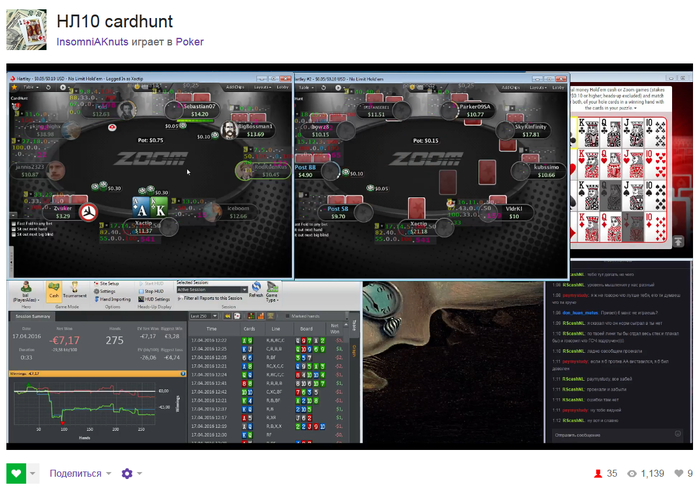700x500 pixels.
Task: Click Stop HUD
Action: (151, 291)
